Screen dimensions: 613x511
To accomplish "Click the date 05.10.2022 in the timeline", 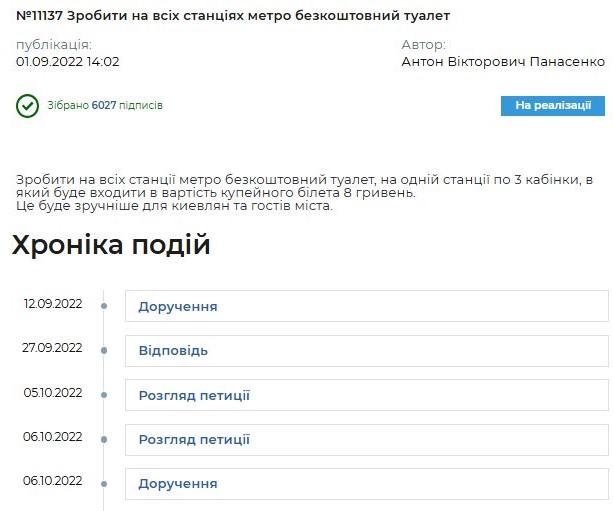I will click(53, 392).
